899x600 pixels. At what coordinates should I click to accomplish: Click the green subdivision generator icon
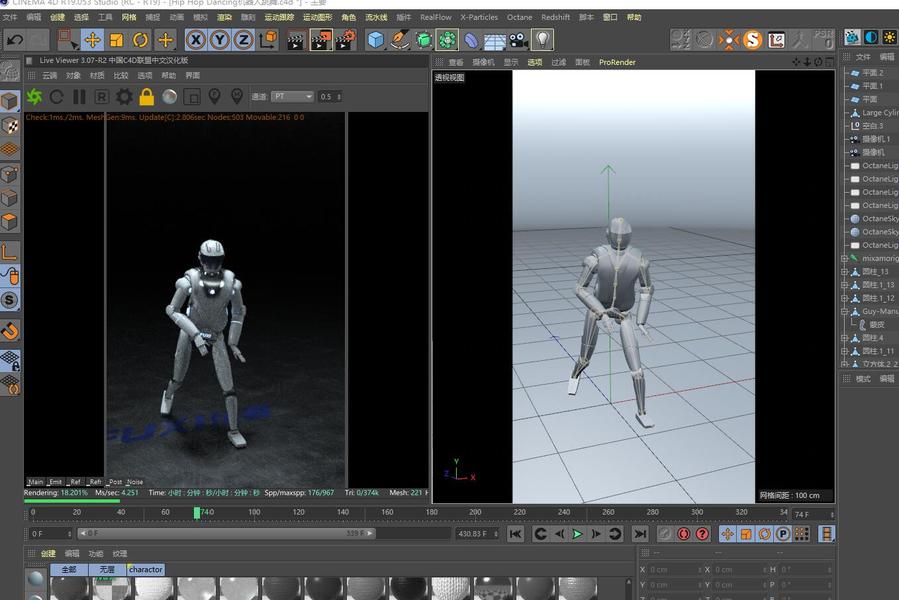coord(424,40)
